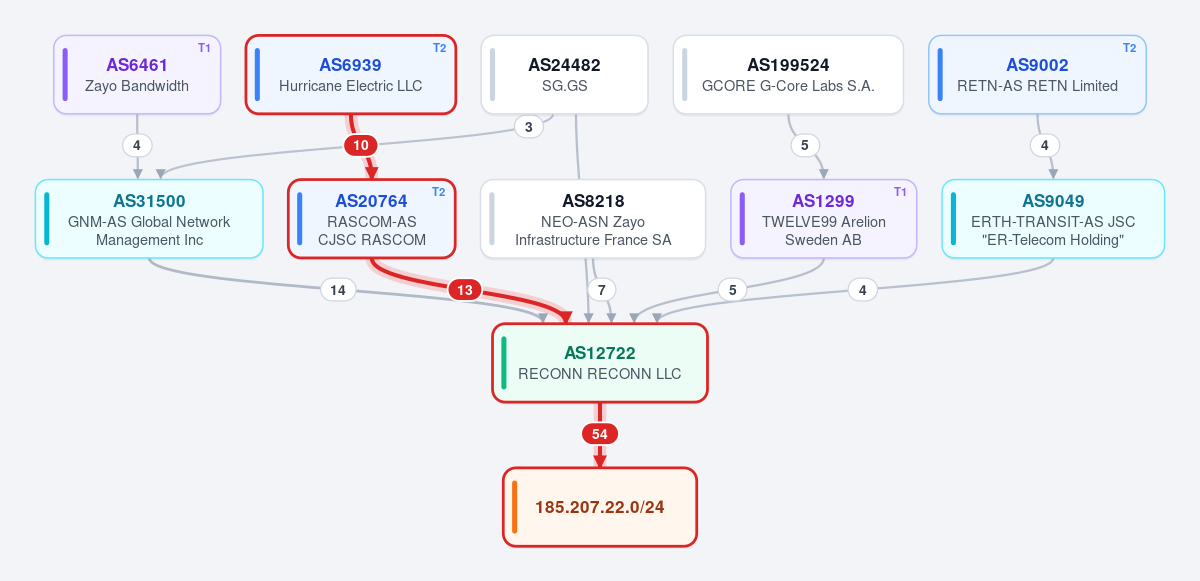The width and height of the screenshot is (1200, 581).
Task: Open the AS199524 GCORE node
Action: [788, 75]
